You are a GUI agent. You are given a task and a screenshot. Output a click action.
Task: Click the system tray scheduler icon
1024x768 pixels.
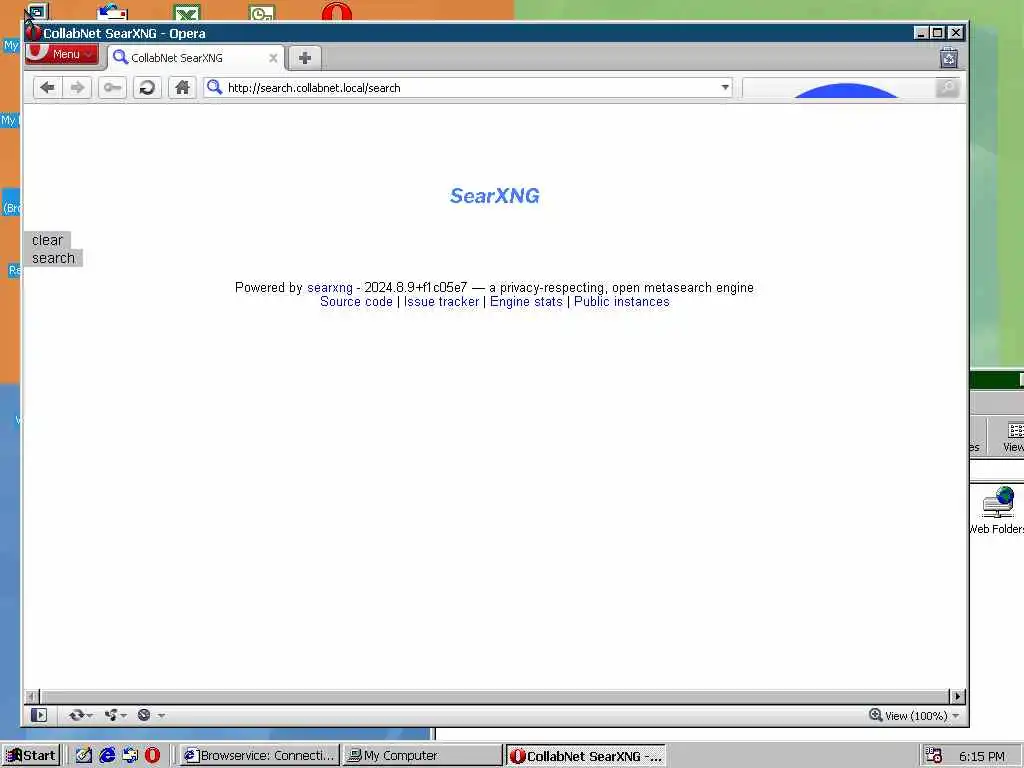click(934, 756)
